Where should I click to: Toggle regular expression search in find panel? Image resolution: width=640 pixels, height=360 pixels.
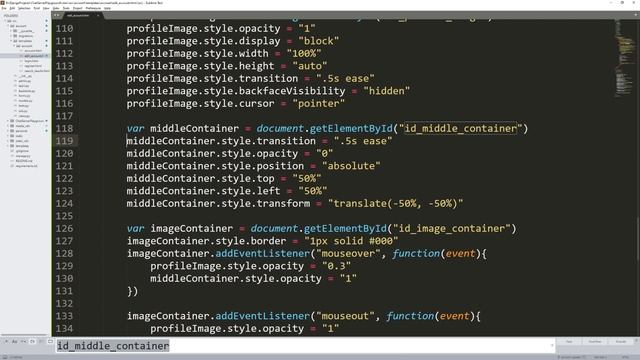[x=6, y=341]
